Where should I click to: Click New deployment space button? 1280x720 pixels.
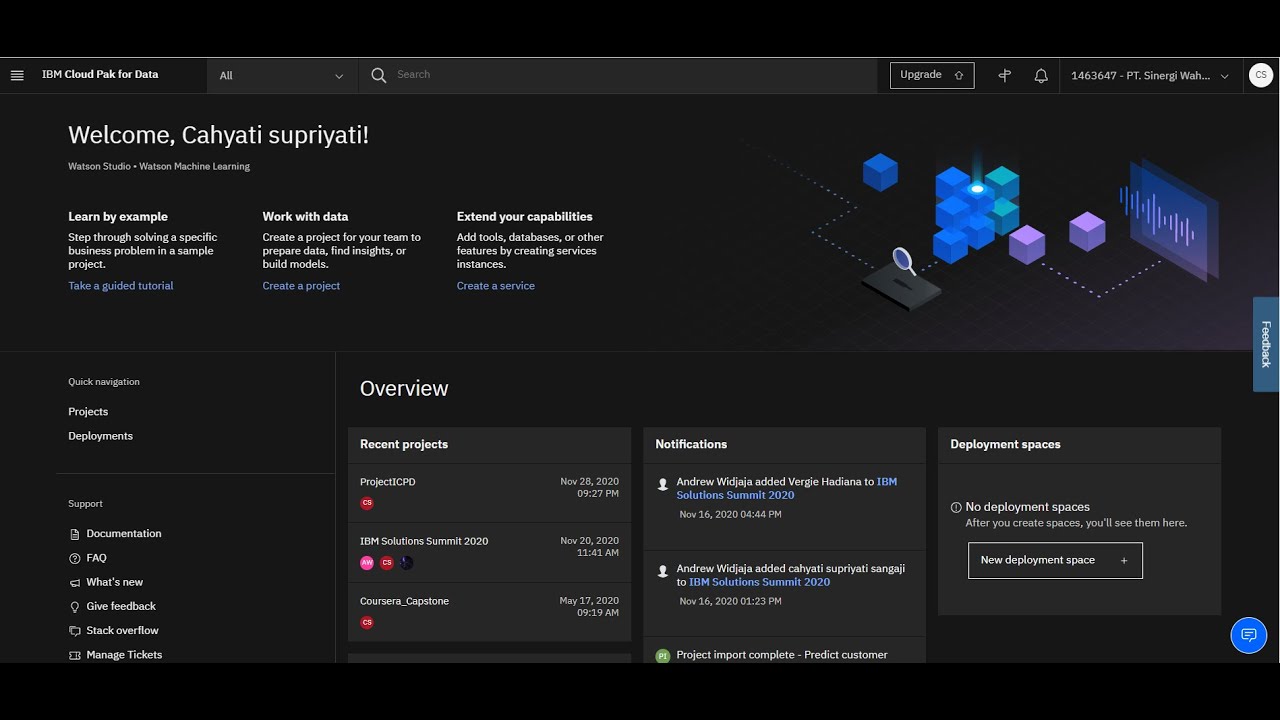[1055, 560]
